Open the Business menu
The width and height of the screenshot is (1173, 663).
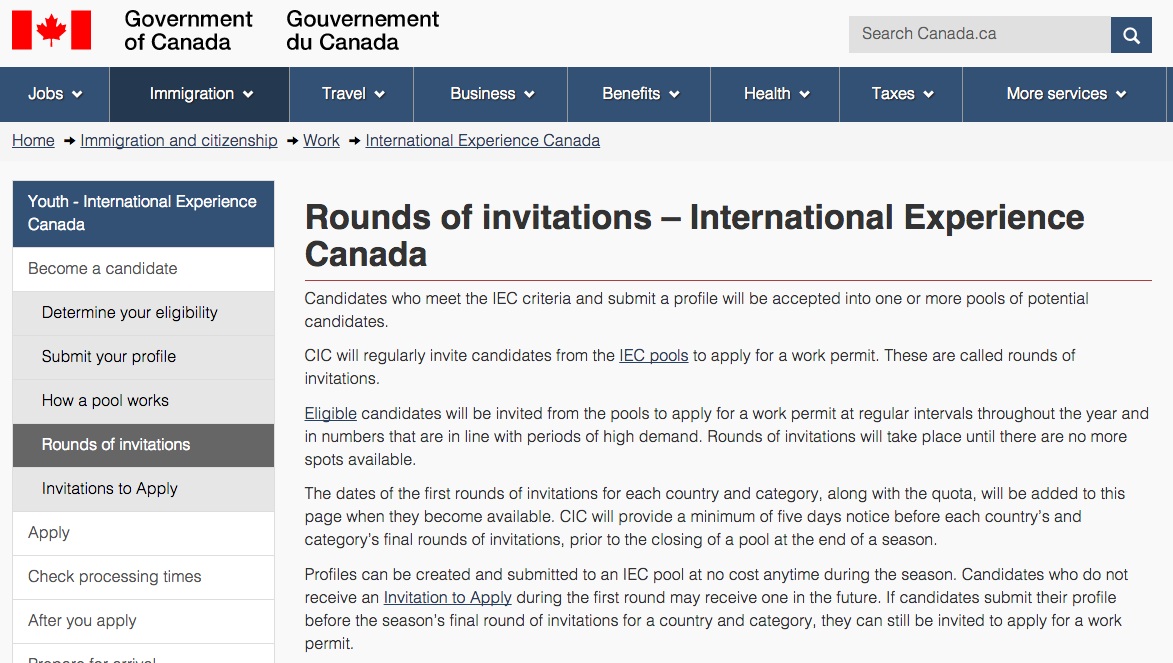491,94
